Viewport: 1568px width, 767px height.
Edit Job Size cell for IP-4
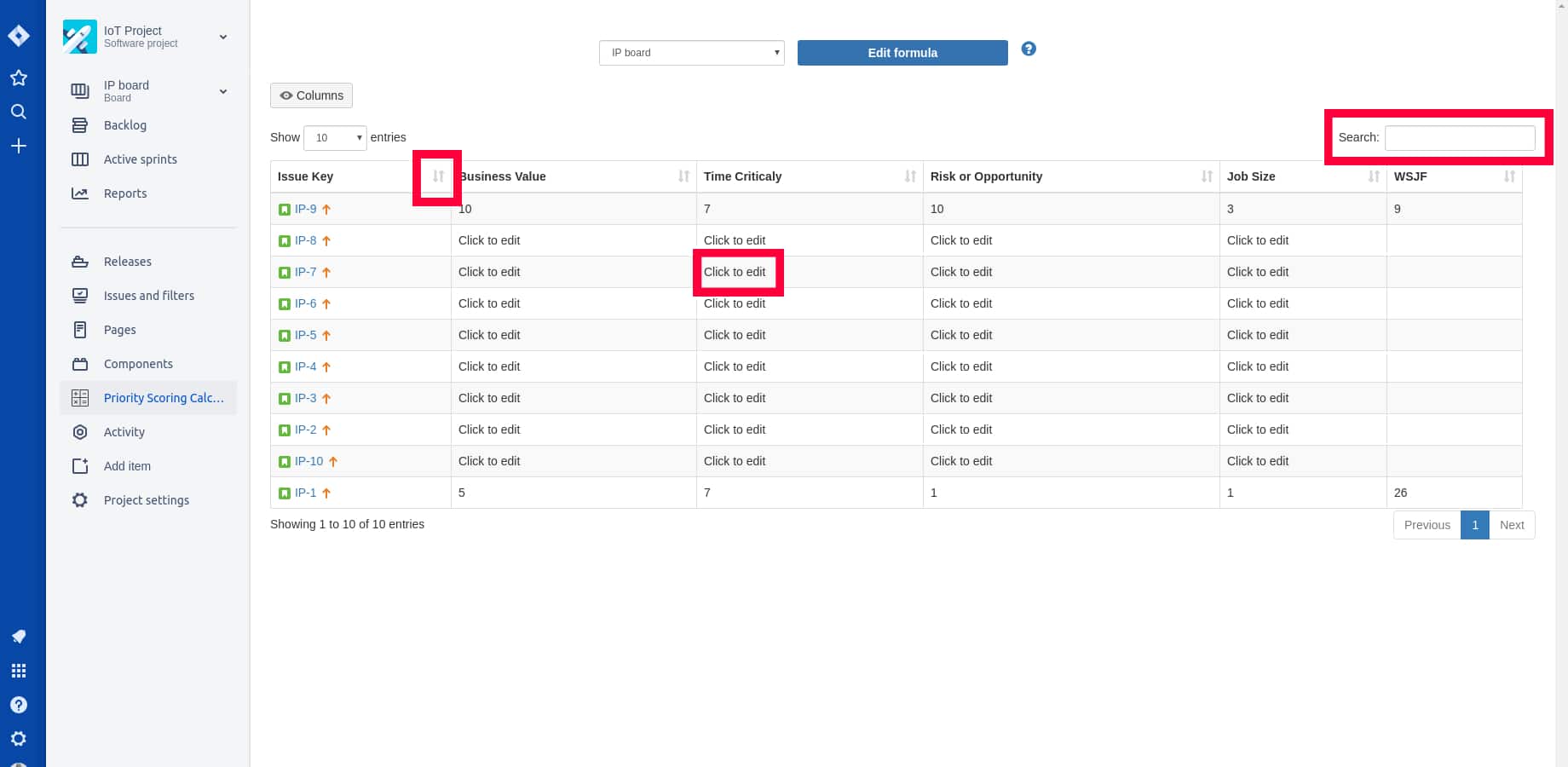1258,366
